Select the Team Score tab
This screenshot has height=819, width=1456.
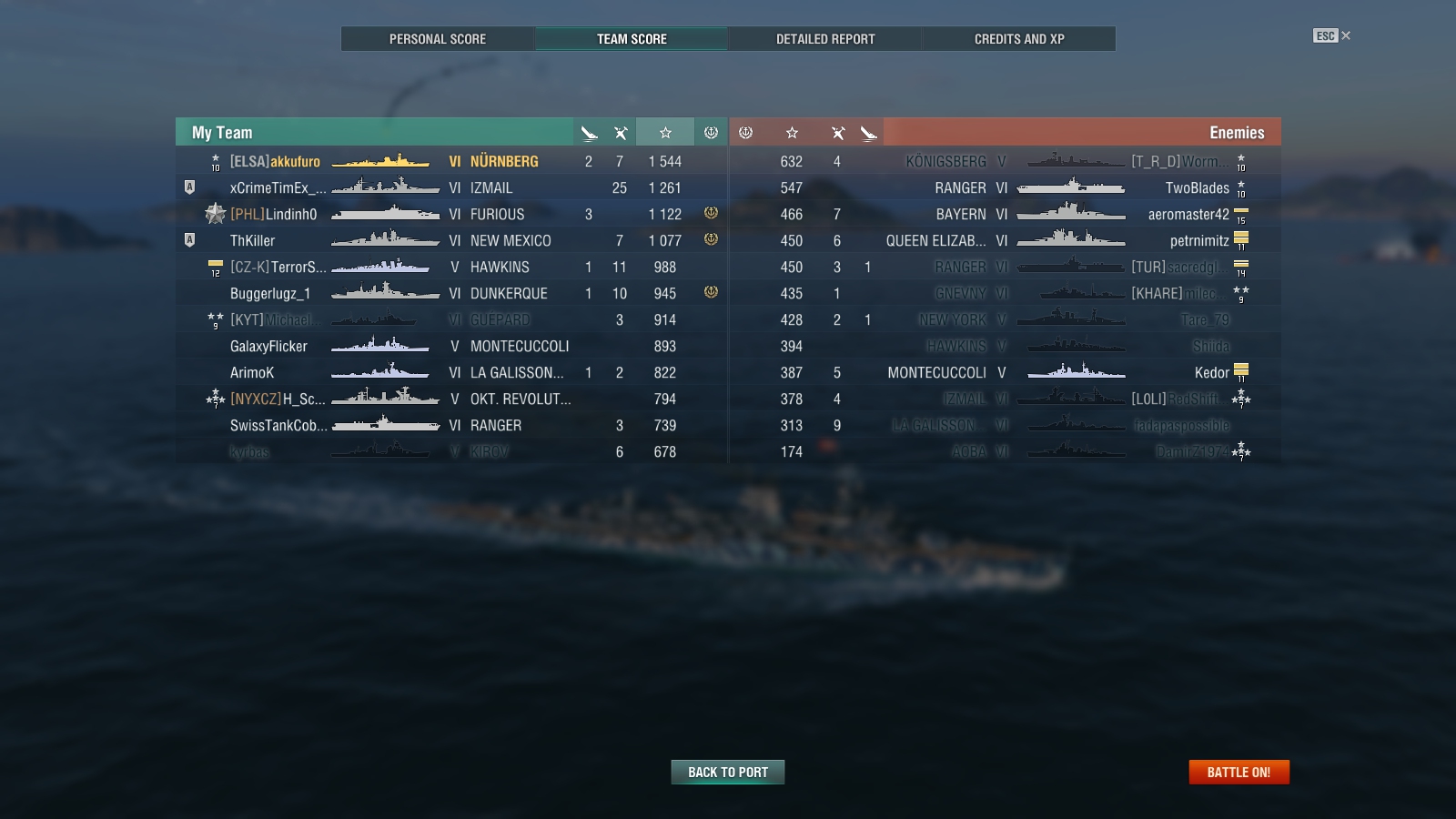point(632,39)
